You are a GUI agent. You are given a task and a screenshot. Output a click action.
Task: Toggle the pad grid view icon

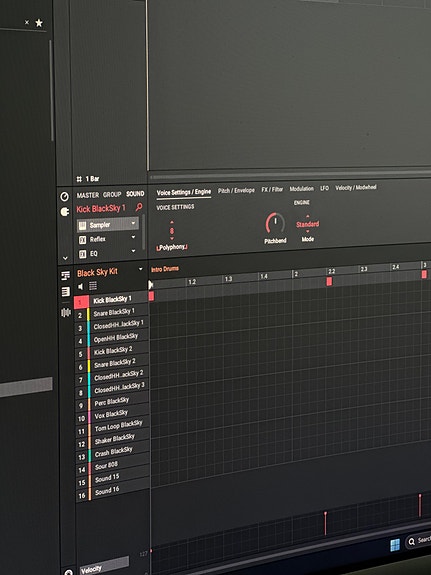click(x=93, y=286)
